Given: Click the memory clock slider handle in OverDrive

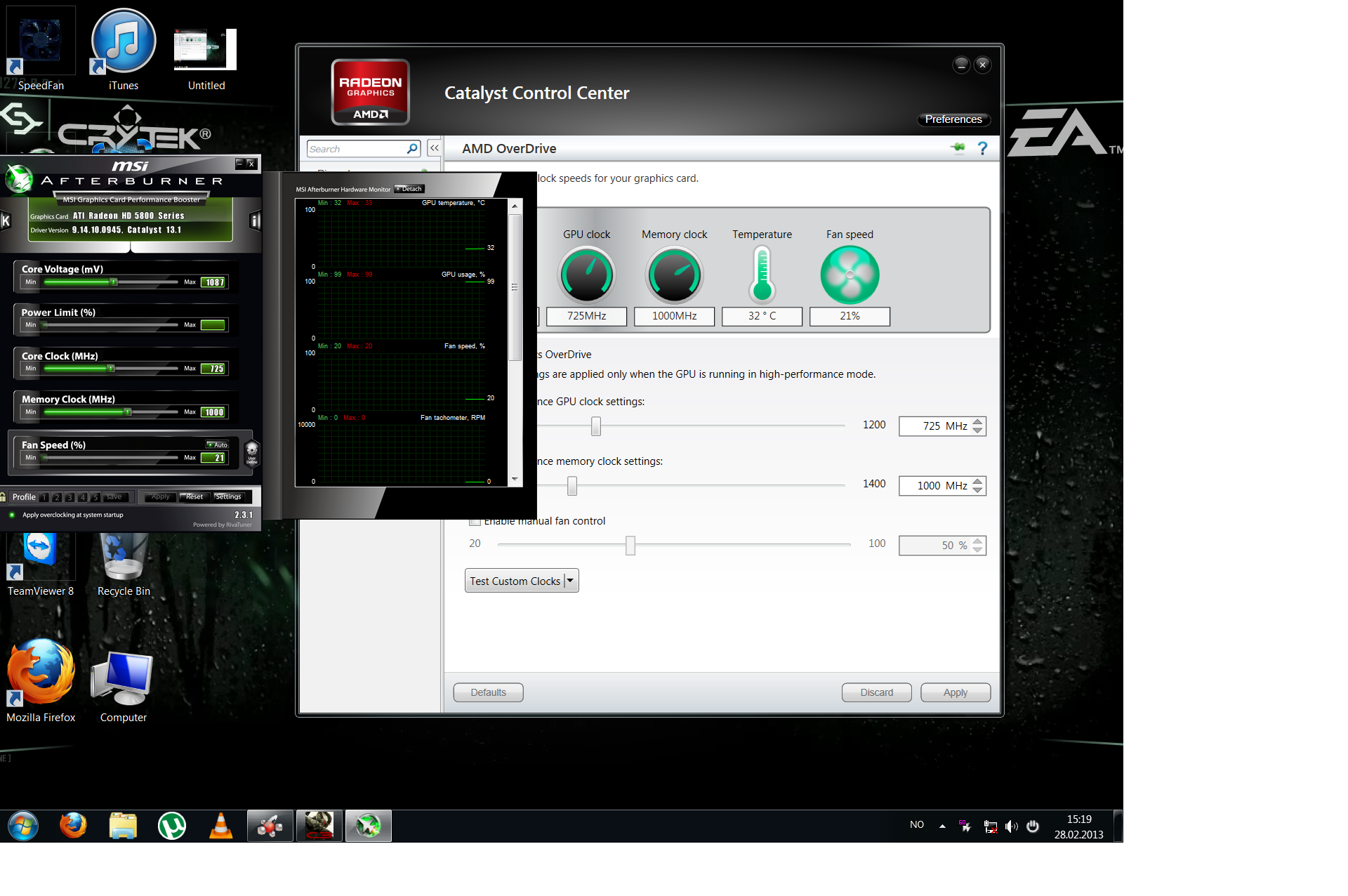Looking at the screenshot, I should pos(572,485).
